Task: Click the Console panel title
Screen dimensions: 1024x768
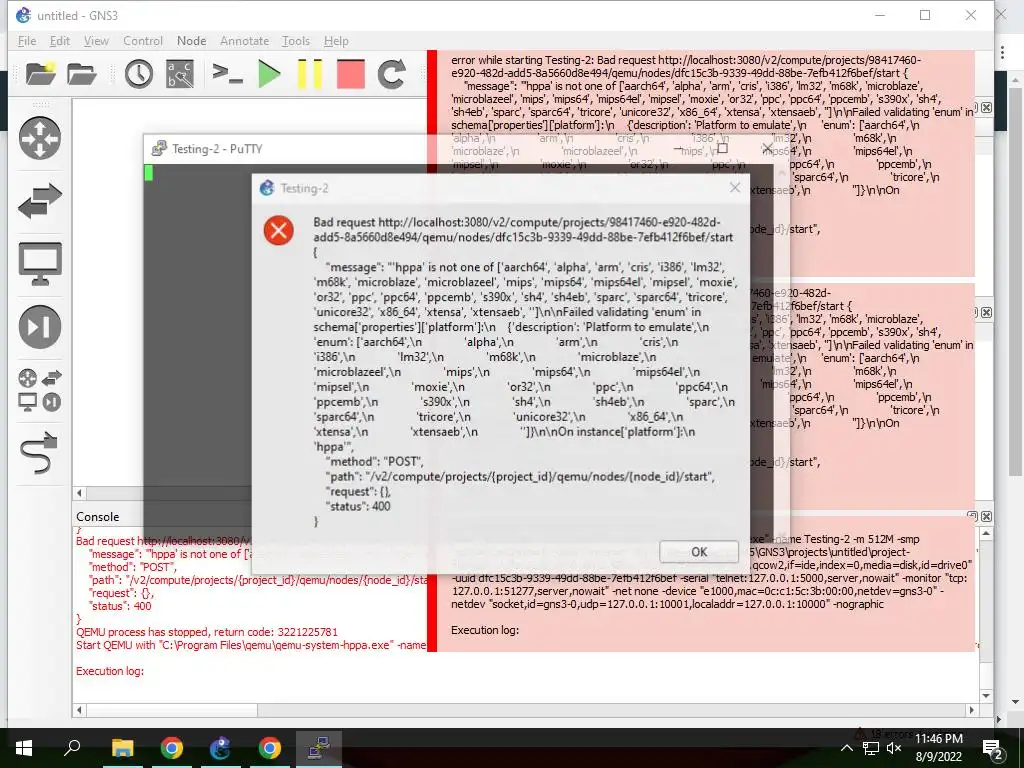Action: [97, 517]
